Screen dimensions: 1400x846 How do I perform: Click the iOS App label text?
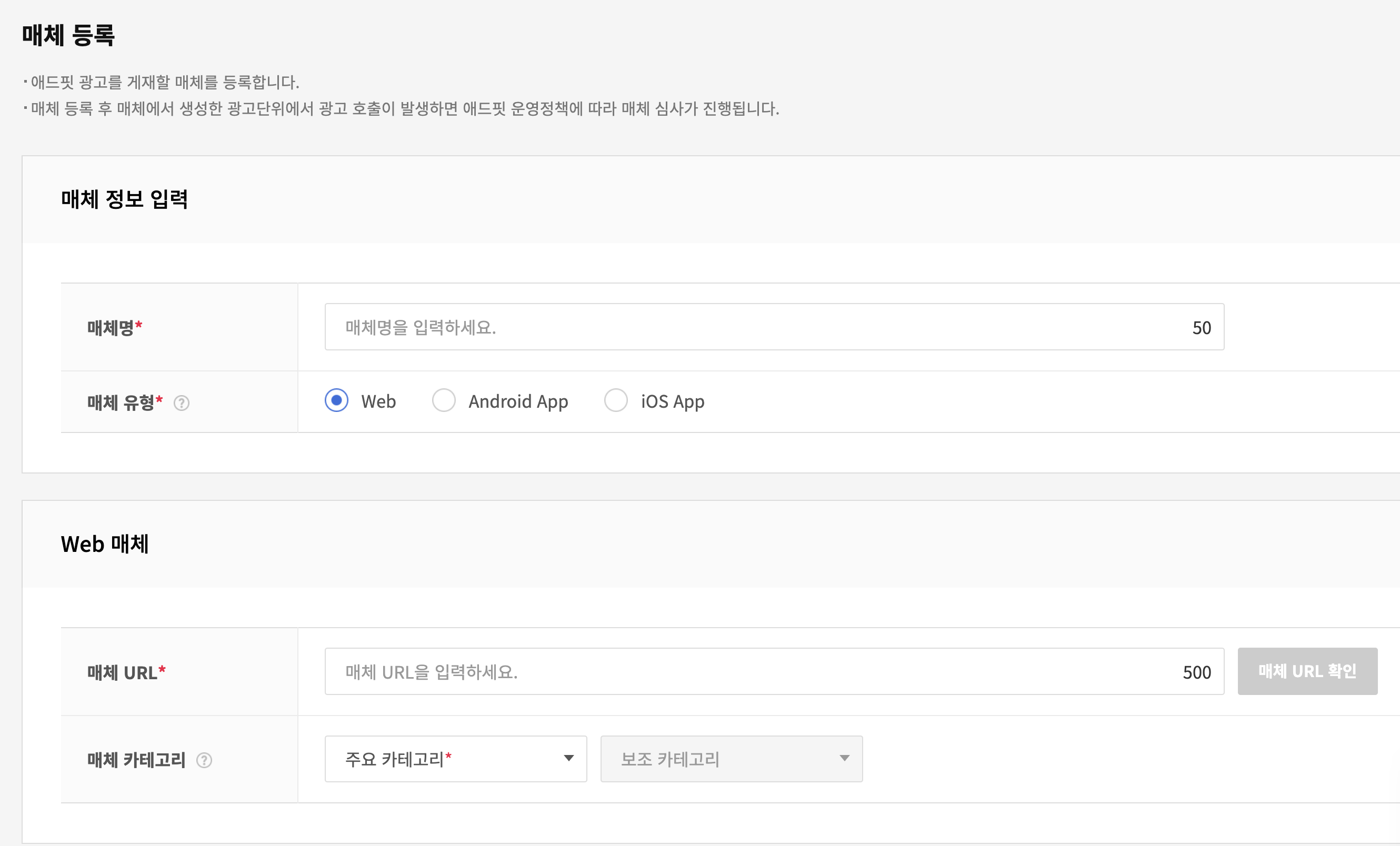coord(672,402)
